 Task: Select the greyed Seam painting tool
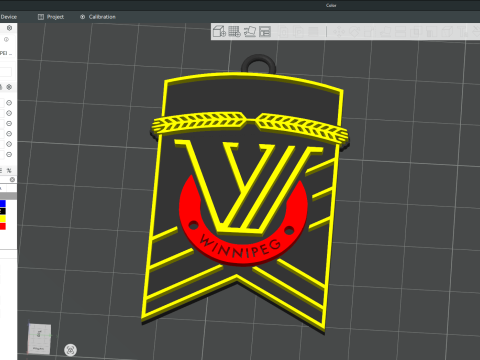[446, 32]
